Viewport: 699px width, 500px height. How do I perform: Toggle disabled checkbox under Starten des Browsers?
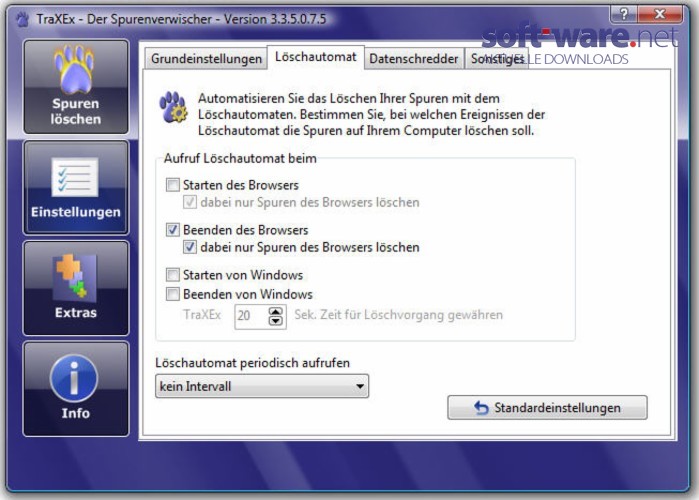click(190, 202)
